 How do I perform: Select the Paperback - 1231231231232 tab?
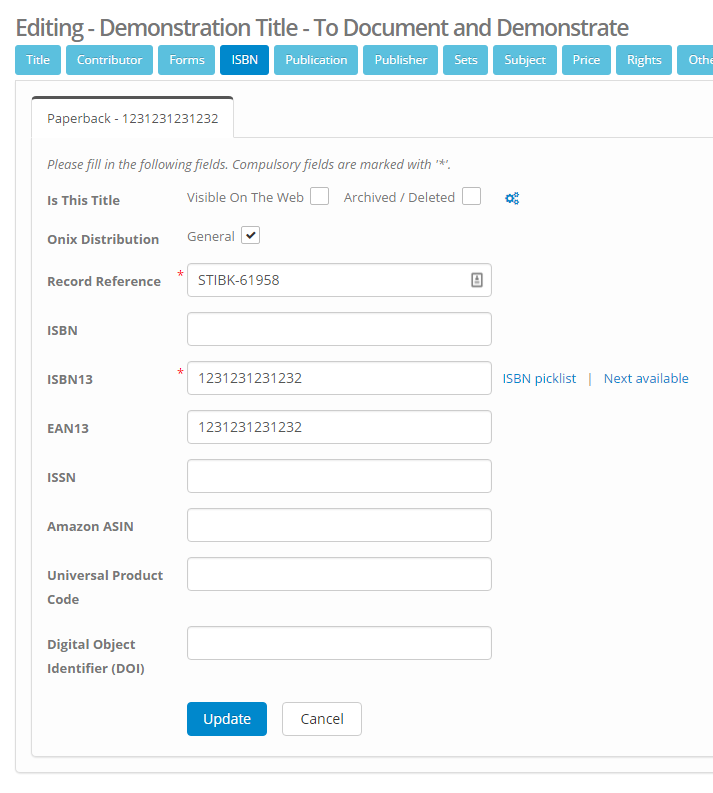[x=133, y=118]
